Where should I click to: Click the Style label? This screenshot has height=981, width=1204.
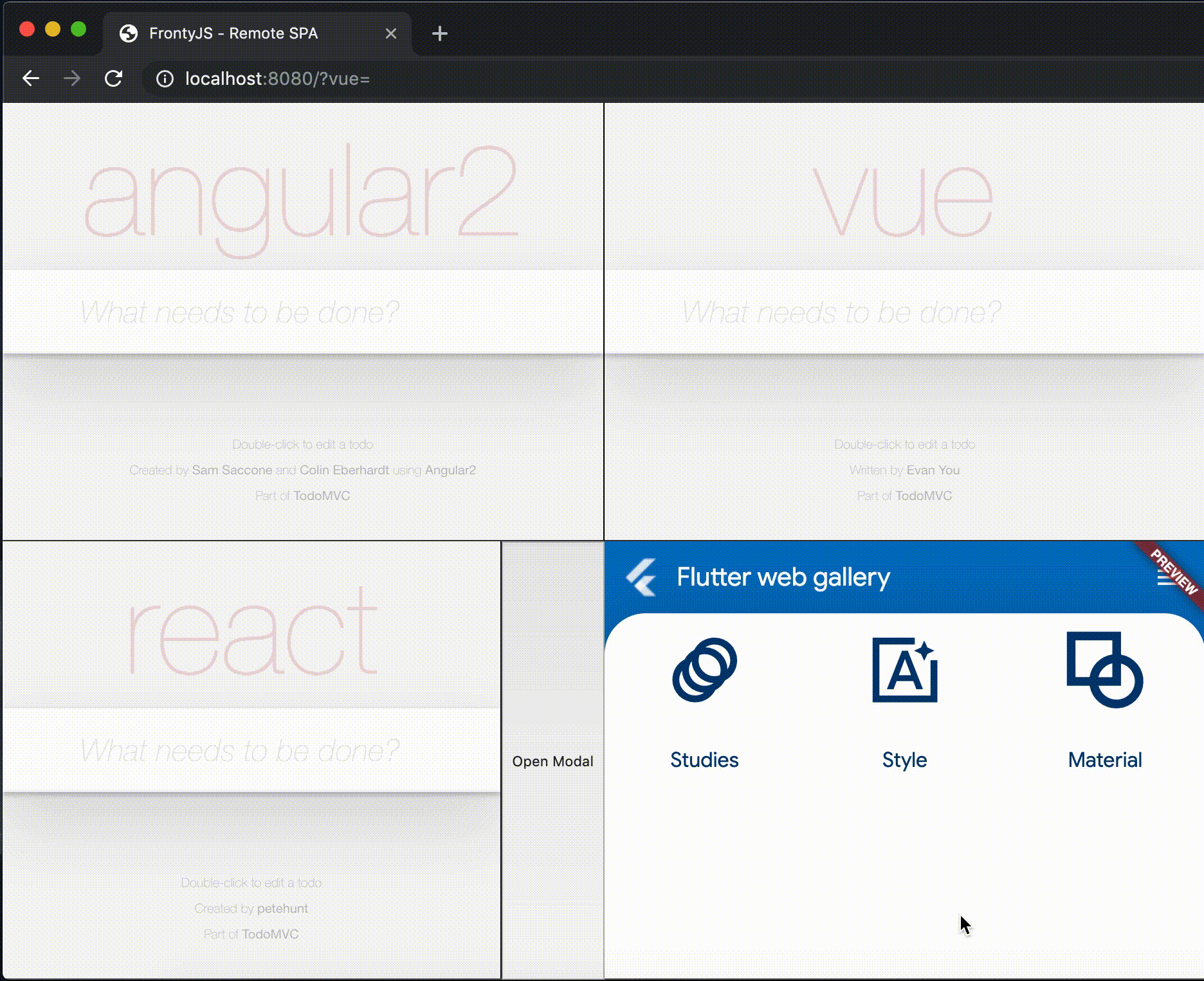905,760
